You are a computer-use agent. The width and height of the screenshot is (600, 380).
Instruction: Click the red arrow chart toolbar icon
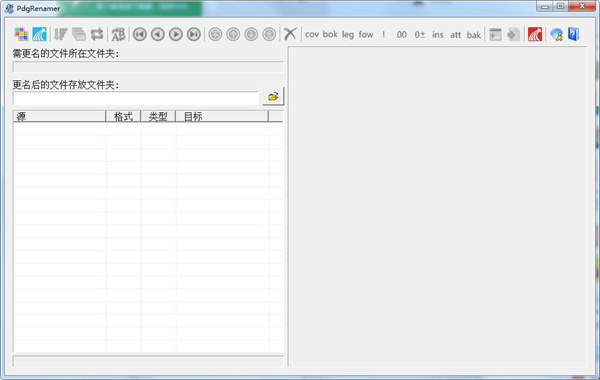point(535,34)
